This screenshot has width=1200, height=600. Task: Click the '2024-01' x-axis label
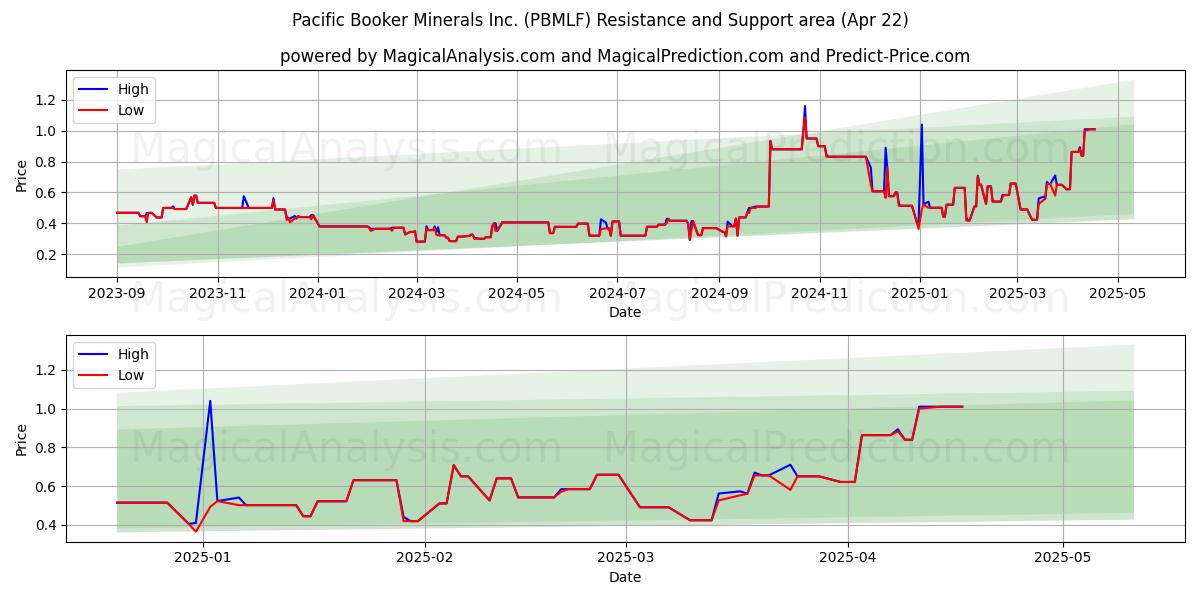318,293
